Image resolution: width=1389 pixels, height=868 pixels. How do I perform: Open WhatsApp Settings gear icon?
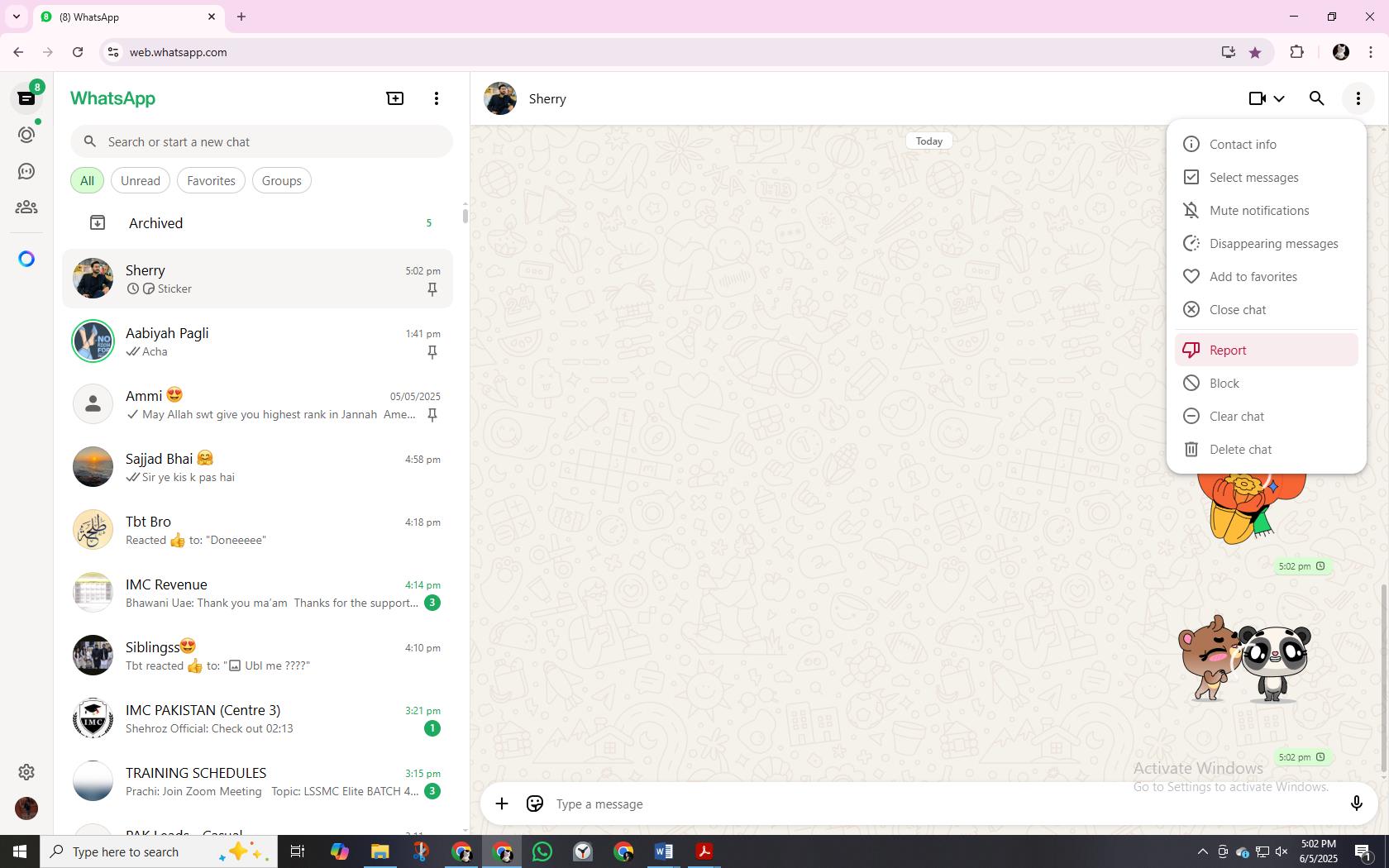26,772
